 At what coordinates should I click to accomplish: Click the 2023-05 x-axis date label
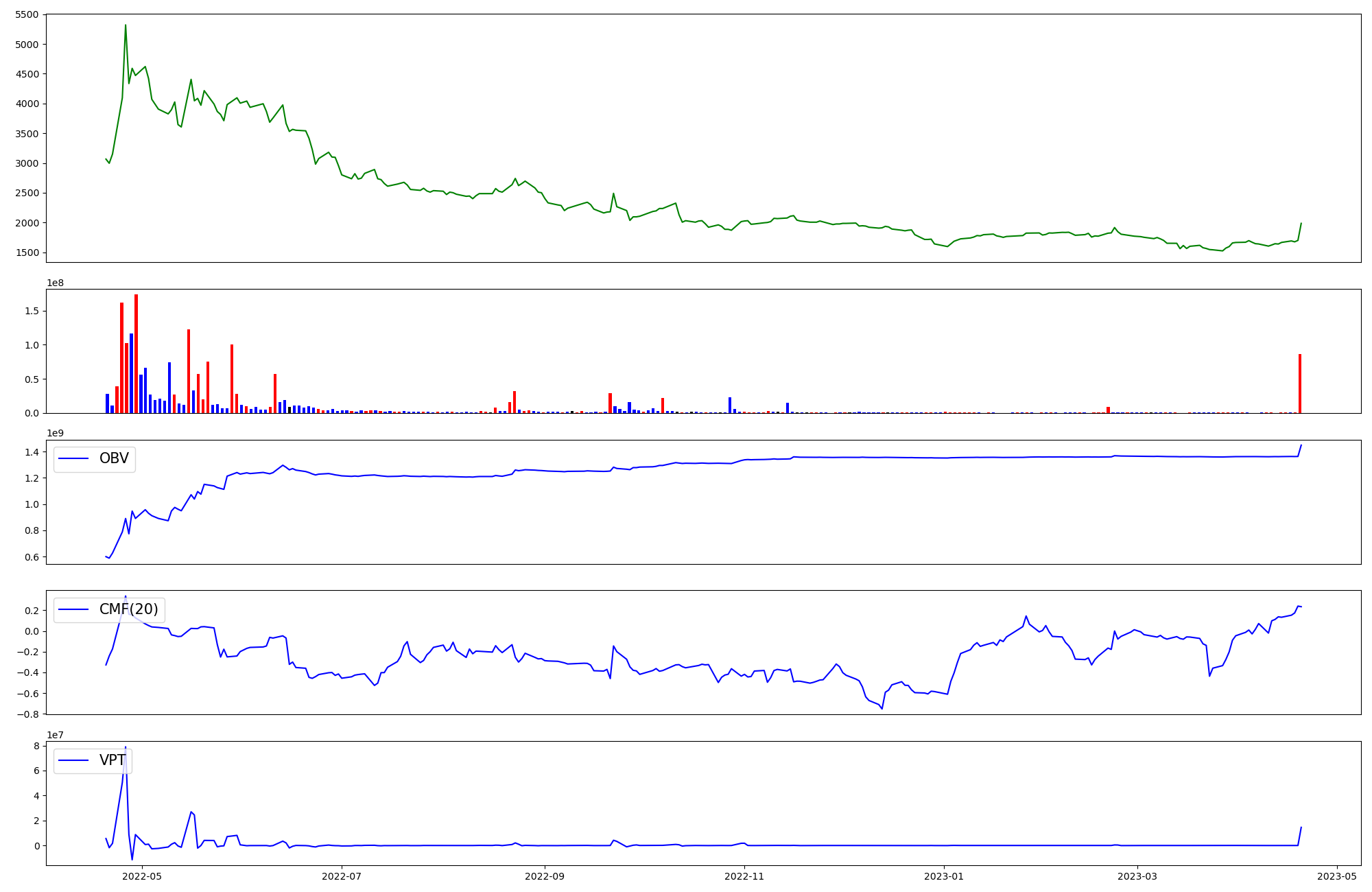[1337, 876]
